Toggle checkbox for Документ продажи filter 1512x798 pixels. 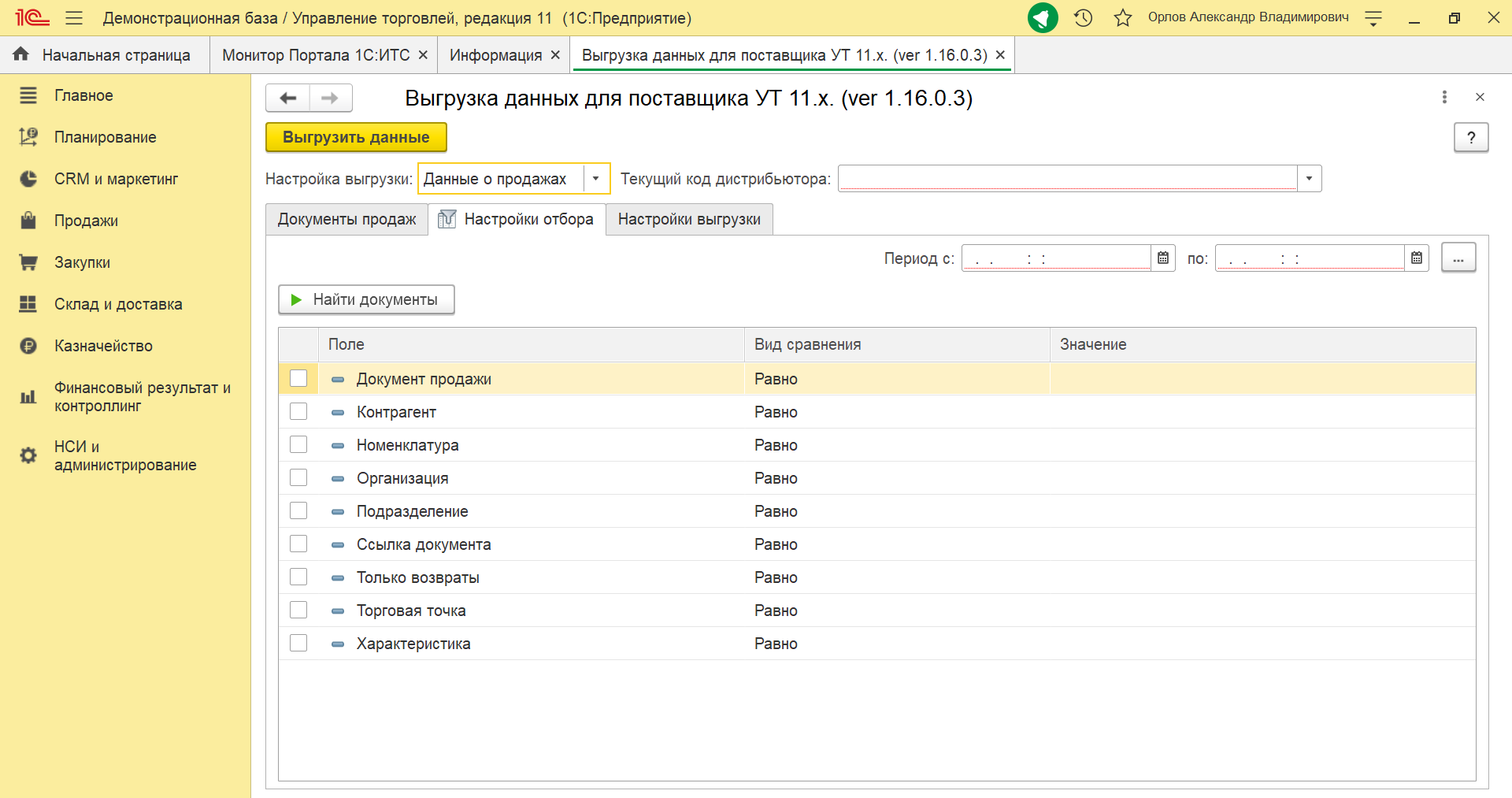click(x=298, y=378)
